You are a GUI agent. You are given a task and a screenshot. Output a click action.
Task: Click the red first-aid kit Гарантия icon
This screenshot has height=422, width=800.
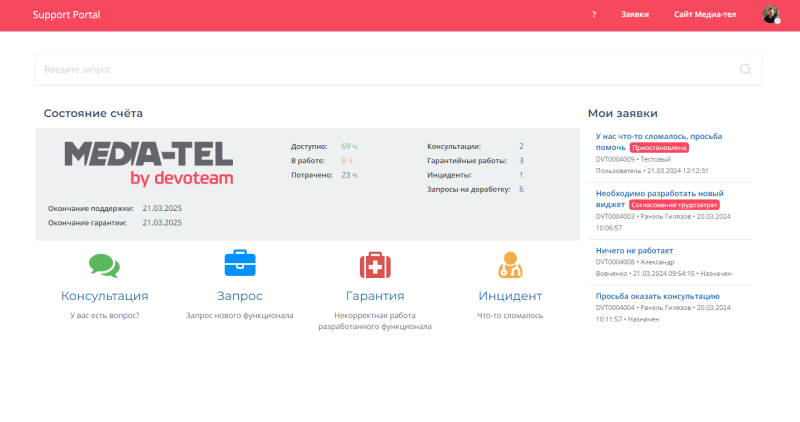pos(375,265)
